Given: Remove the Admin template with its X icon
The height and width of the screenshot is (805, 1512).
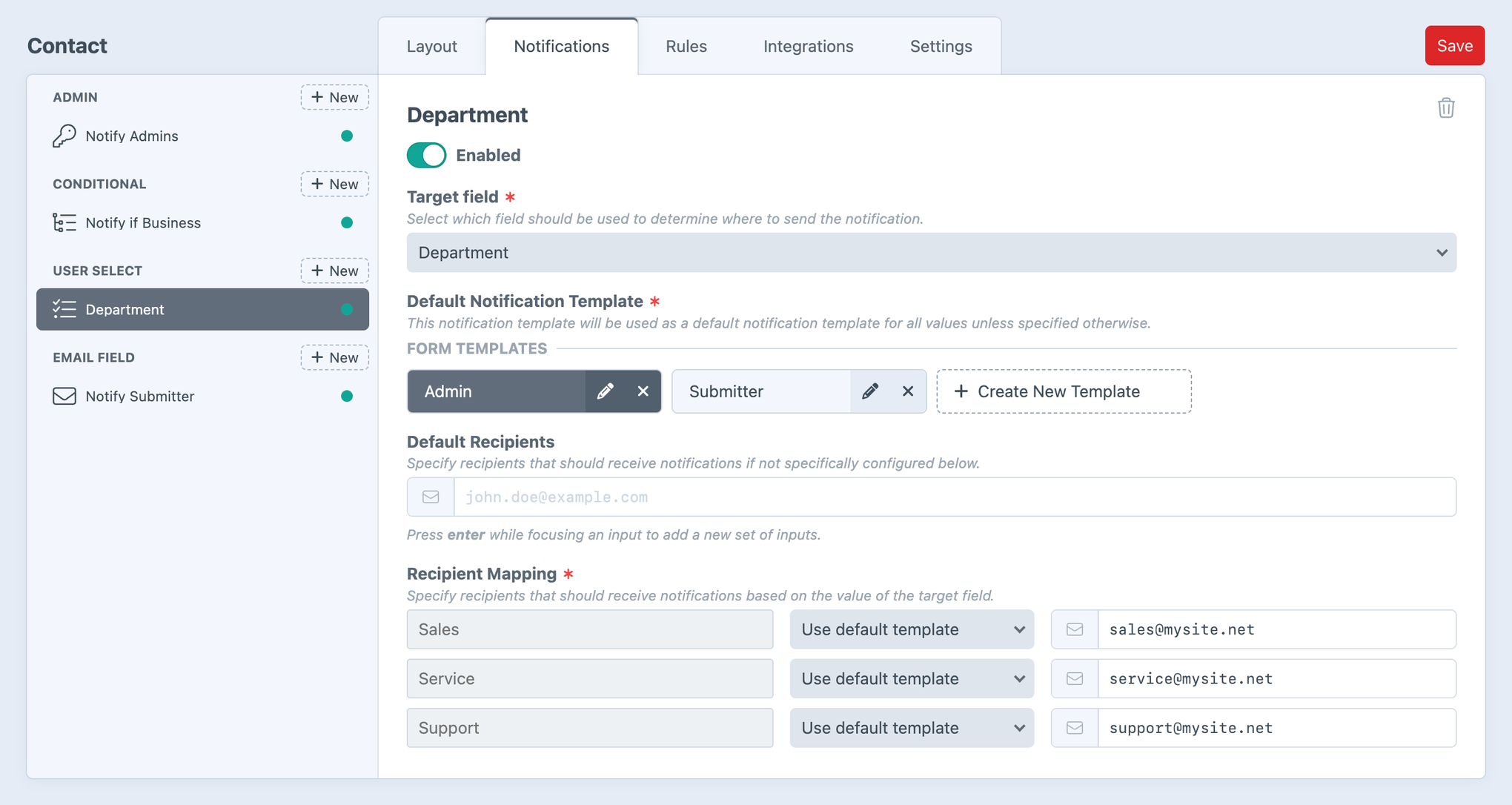Looking at the screenshot, I should click(643, 391).
